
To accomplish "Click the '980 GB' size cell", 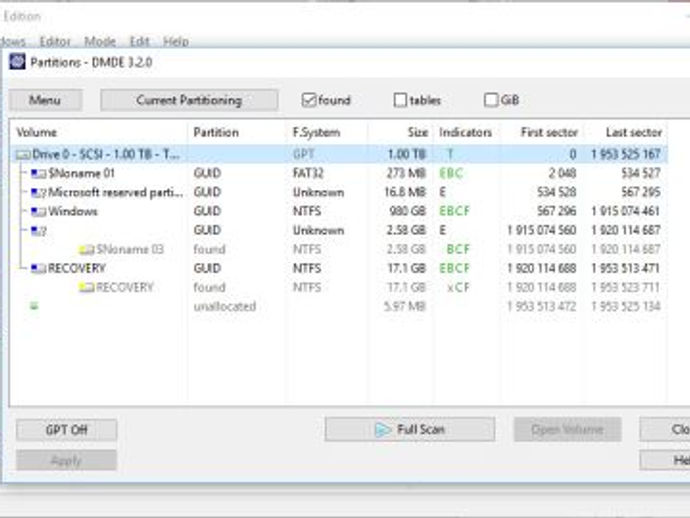I will (x=407, y=212).
